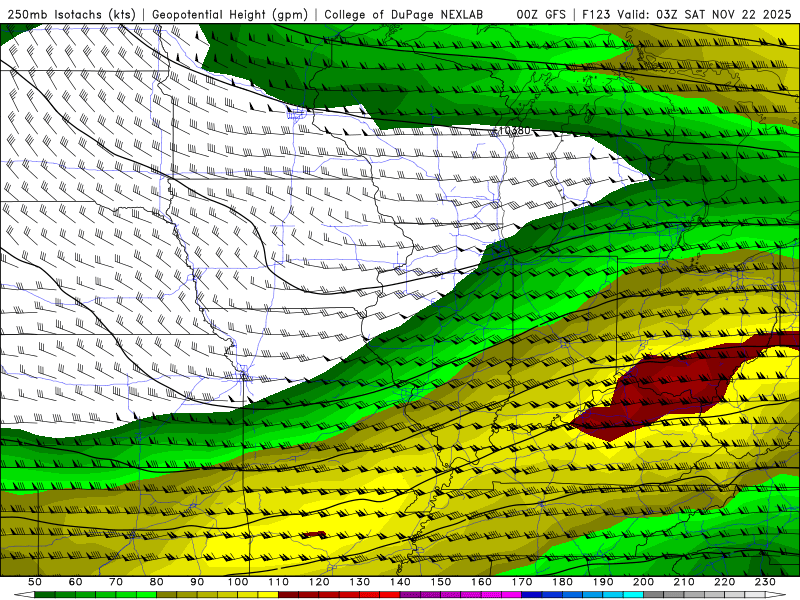This screenshot has height=600, width=800.
Task: Click the 60 value on the color scale
Action: click(x=76, y=582)
